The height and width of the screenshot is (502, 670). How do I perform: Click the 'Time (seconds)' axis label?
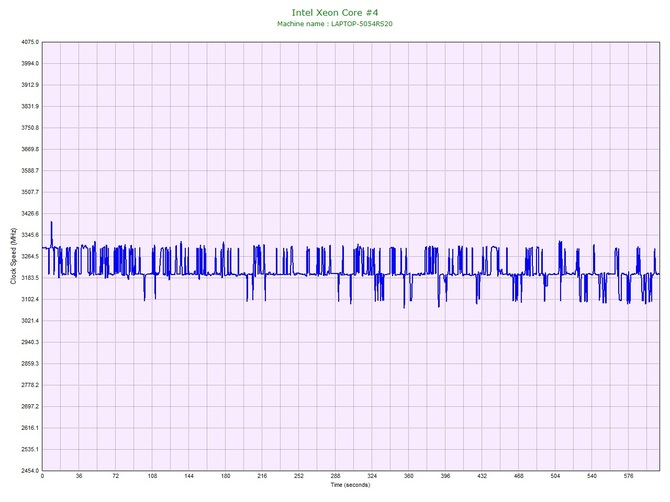pyautogui.click(x=350, y=485)
